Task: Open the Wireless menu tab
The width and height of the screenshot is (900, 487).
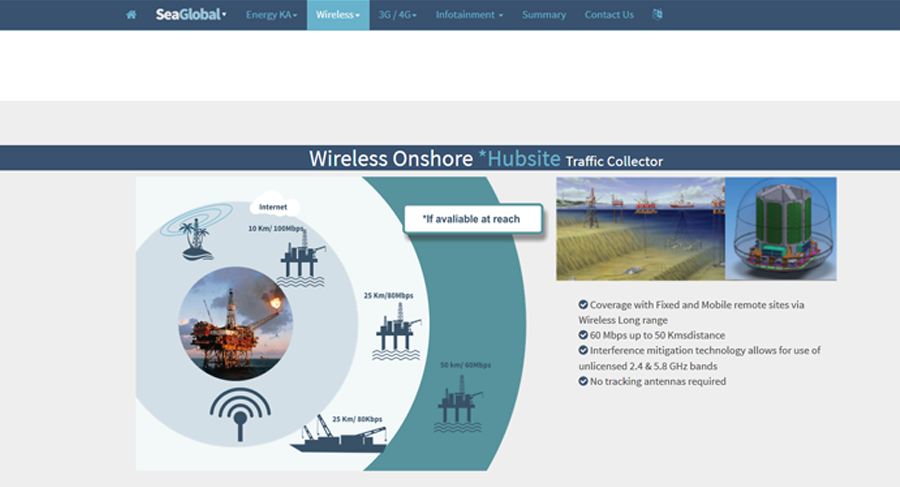Action: [338, 15]
